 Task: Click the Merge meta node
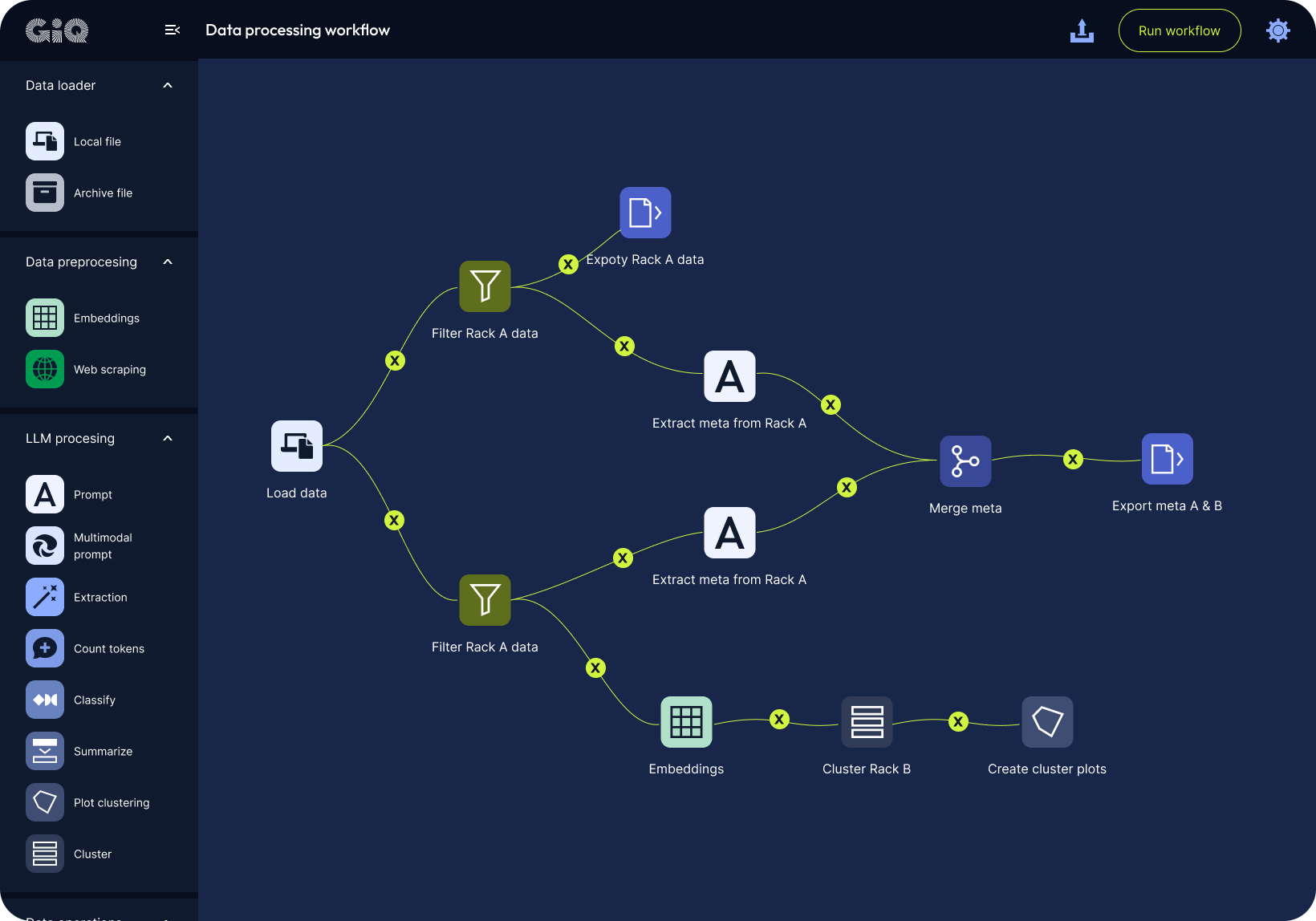tap(965, 461)
